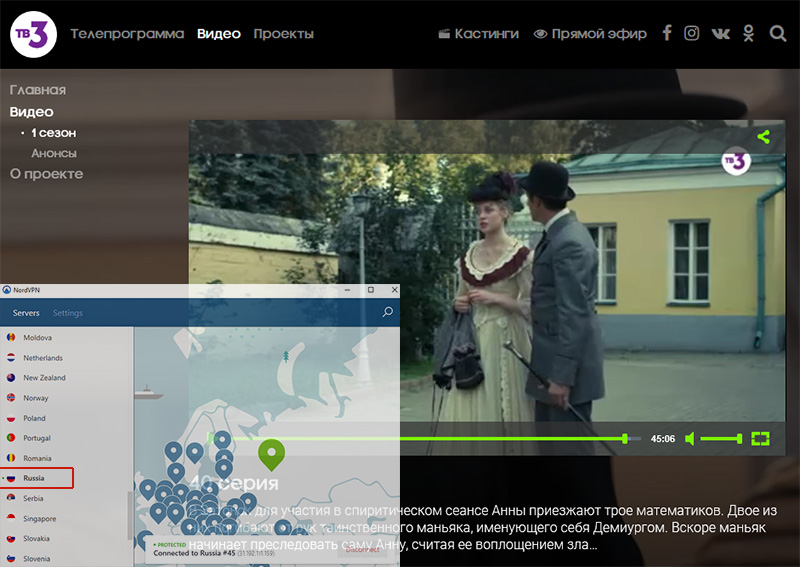Image resolution: width=800 pixels, height=567 pixels.
Task: Select Norway in the NordVPN server list
Action: coord(66,398)
